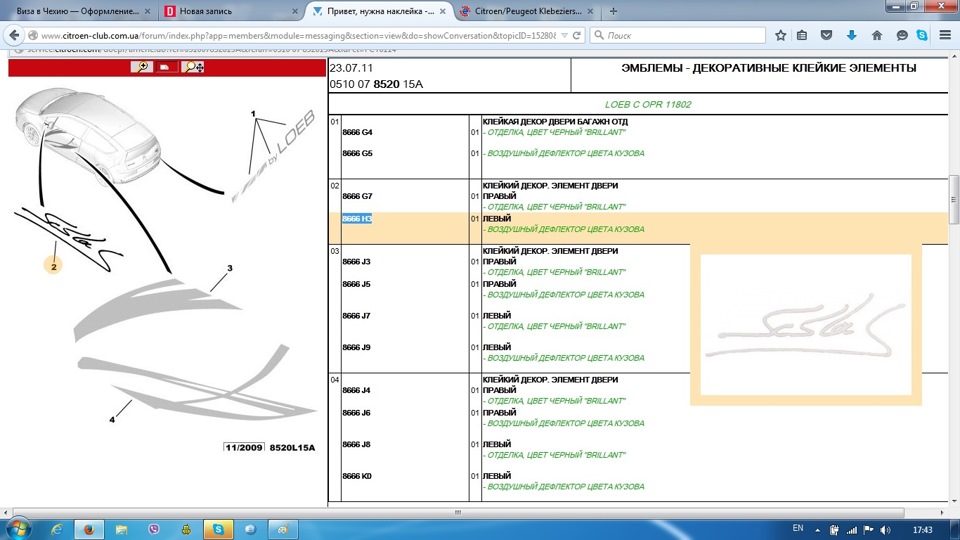960x540 pixels.
Task: Switch to 'Виза в Чехию' tab
Action: [77, 11]
